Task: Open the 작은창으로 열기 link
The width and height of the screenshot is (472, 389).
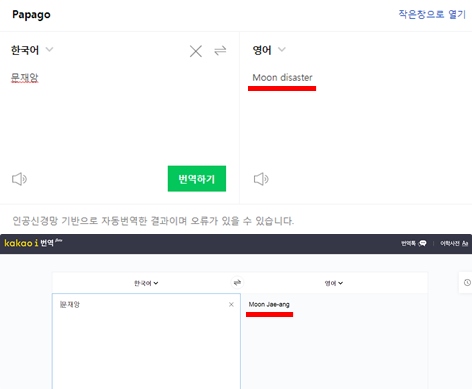Action: [x=432, y=14]
